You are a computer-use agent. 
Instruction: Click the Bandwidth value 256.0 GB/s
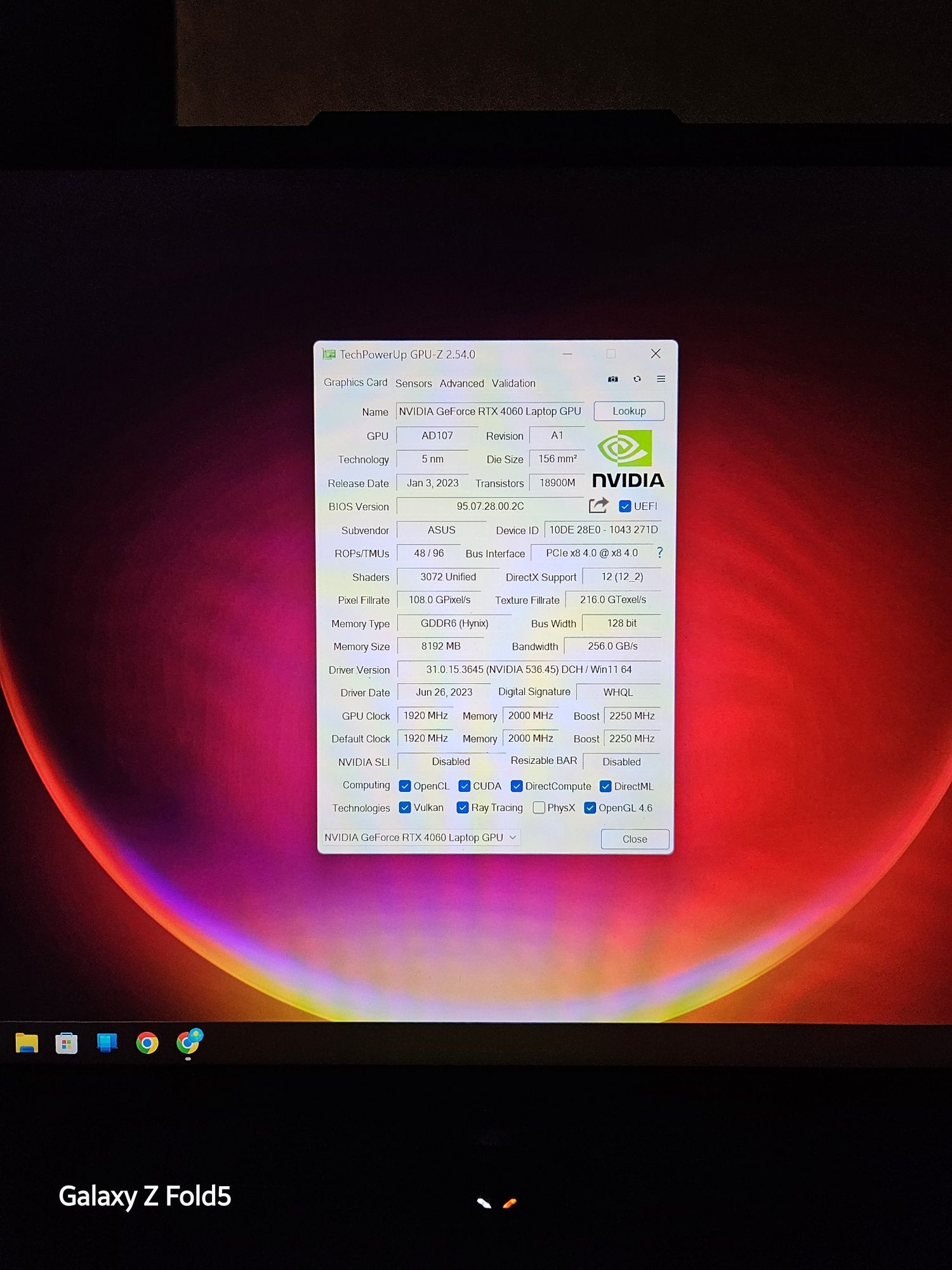pos(612,646)
